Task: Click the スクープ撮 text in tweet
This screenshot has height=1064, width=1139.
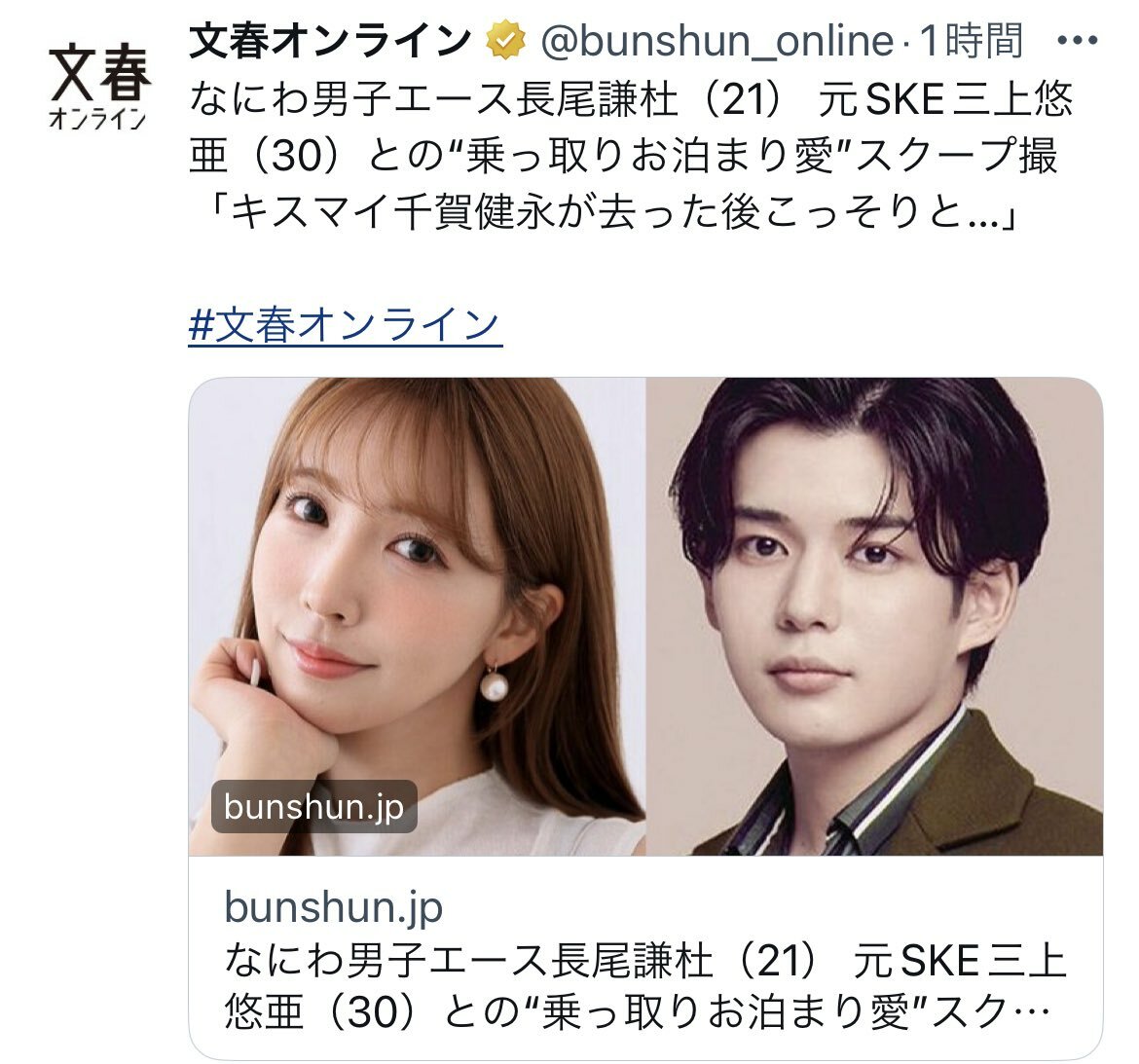Action: 956,156
